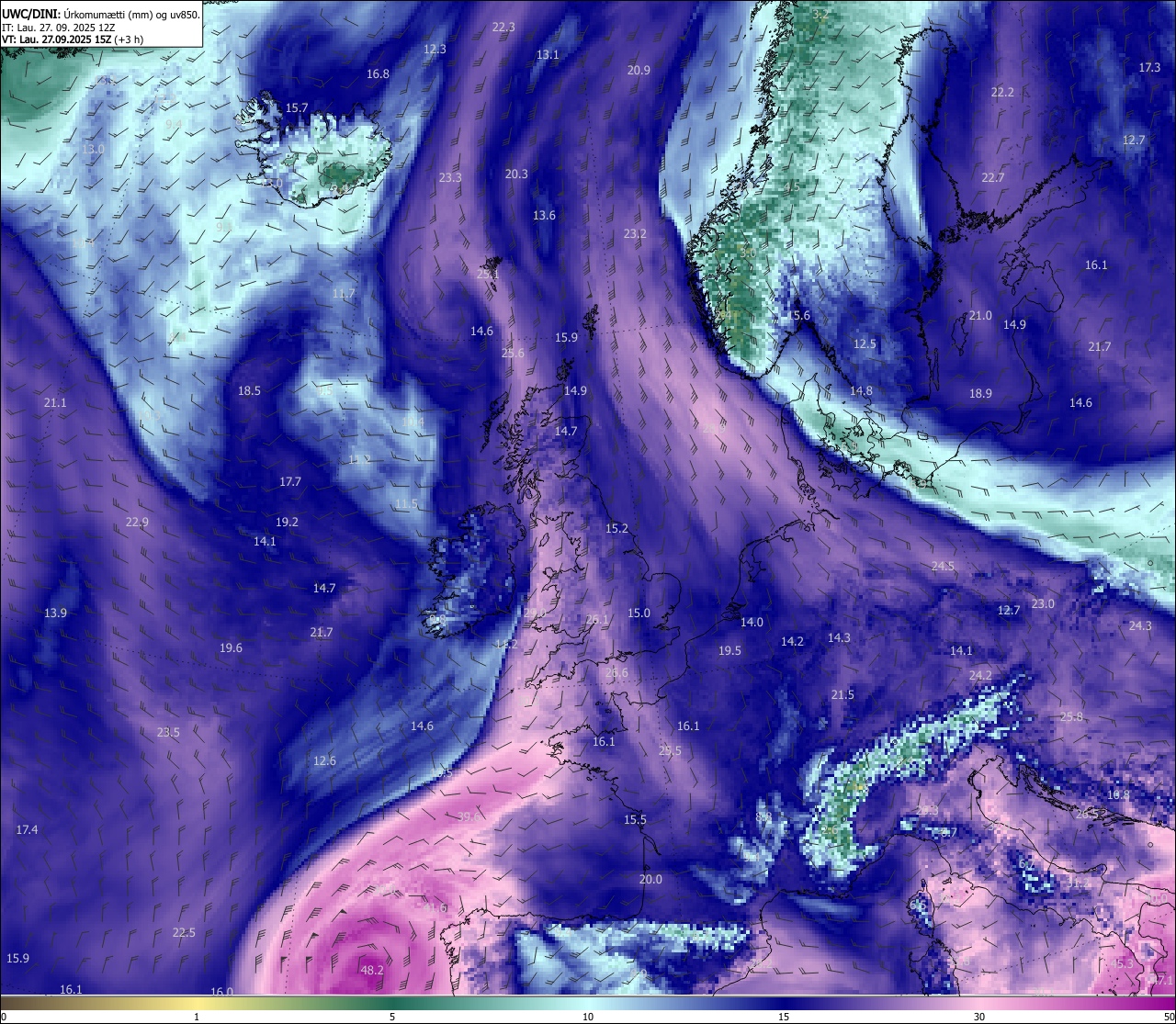Click the title line "UWC/DINI: Úrkomumætti (mm) og uv850."
1176x1024 pixels.
(101, 14)
